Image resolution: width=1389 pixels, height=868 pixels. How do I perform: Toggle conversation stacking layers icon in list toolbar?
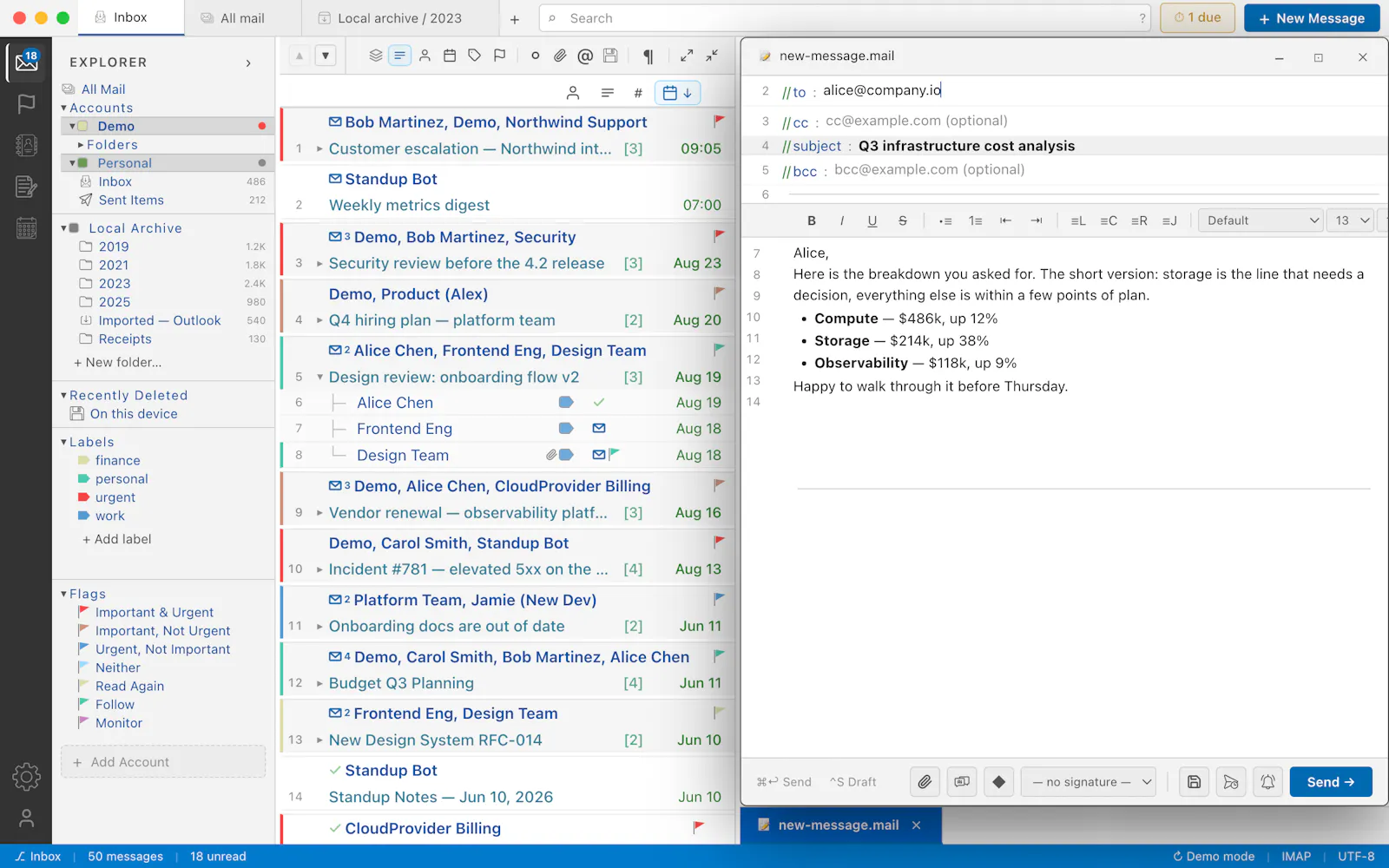pos(375,56)
